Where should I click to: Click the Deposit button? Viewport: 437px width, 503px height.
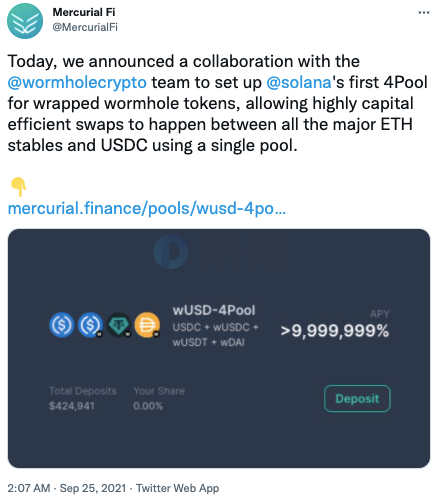pos(357,398)
